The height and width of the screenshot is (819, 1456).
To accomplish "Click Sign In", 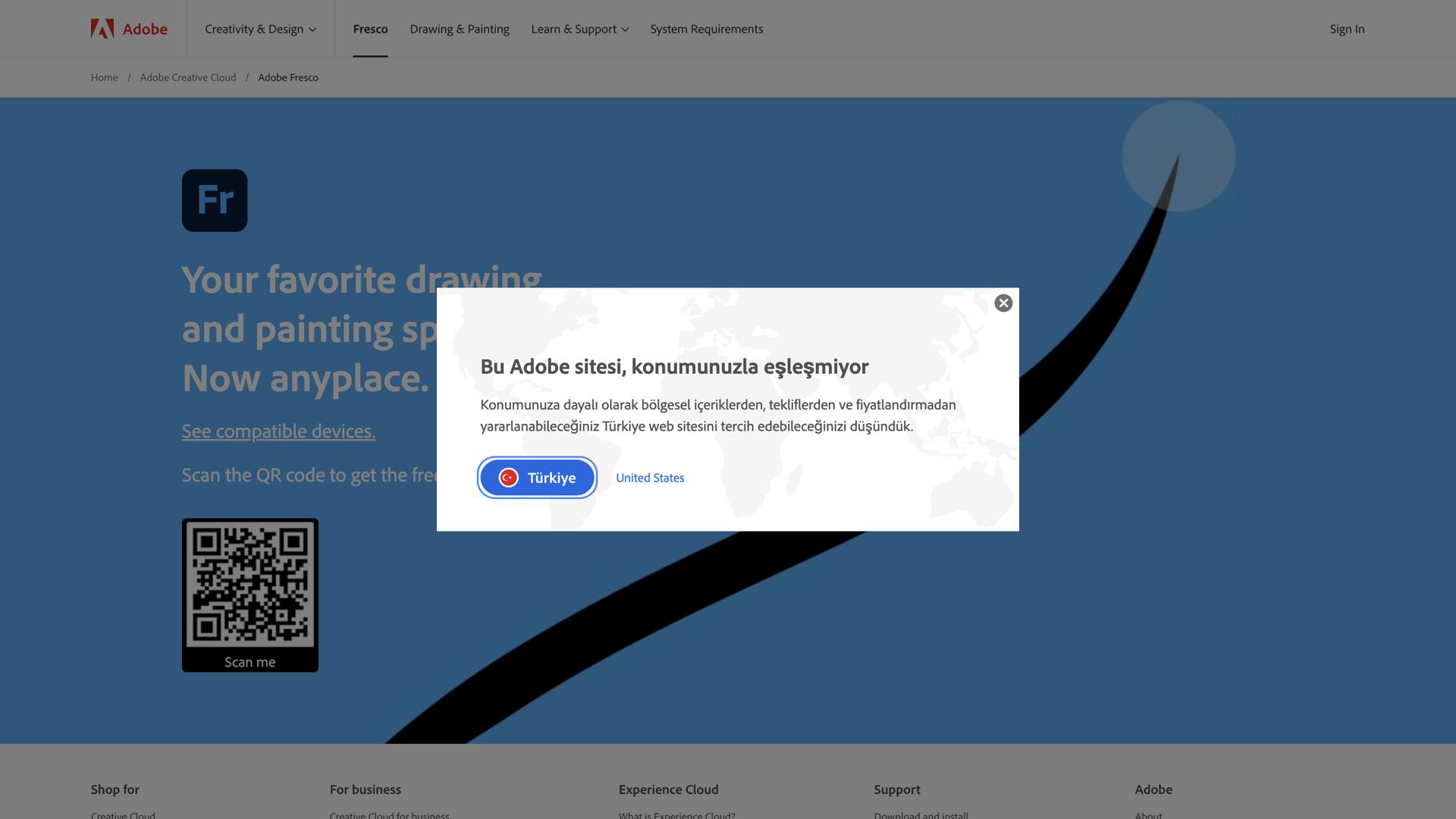I will pos(1347,29).
